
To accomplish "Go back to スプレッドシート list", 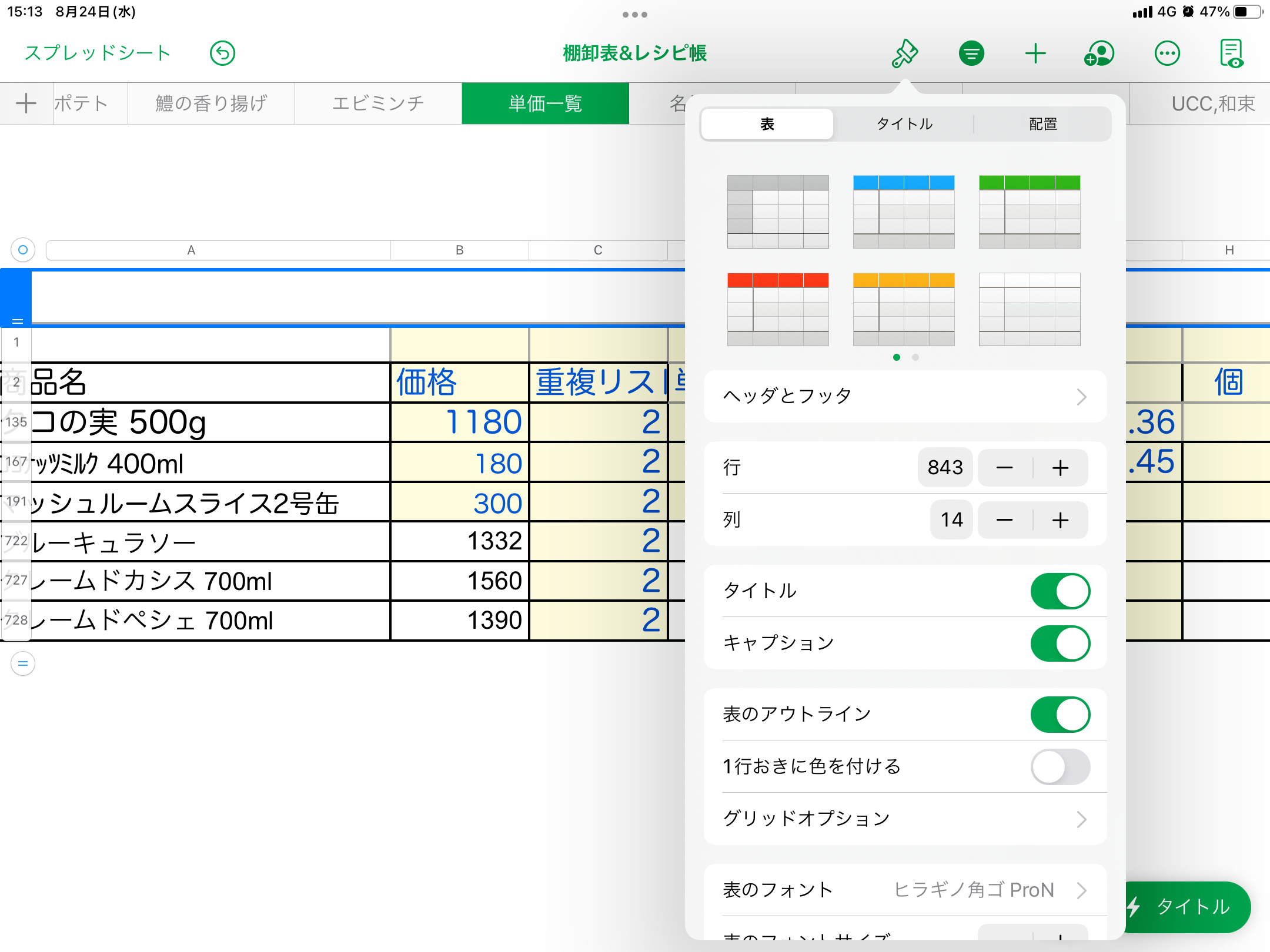I will click(98, 53).
